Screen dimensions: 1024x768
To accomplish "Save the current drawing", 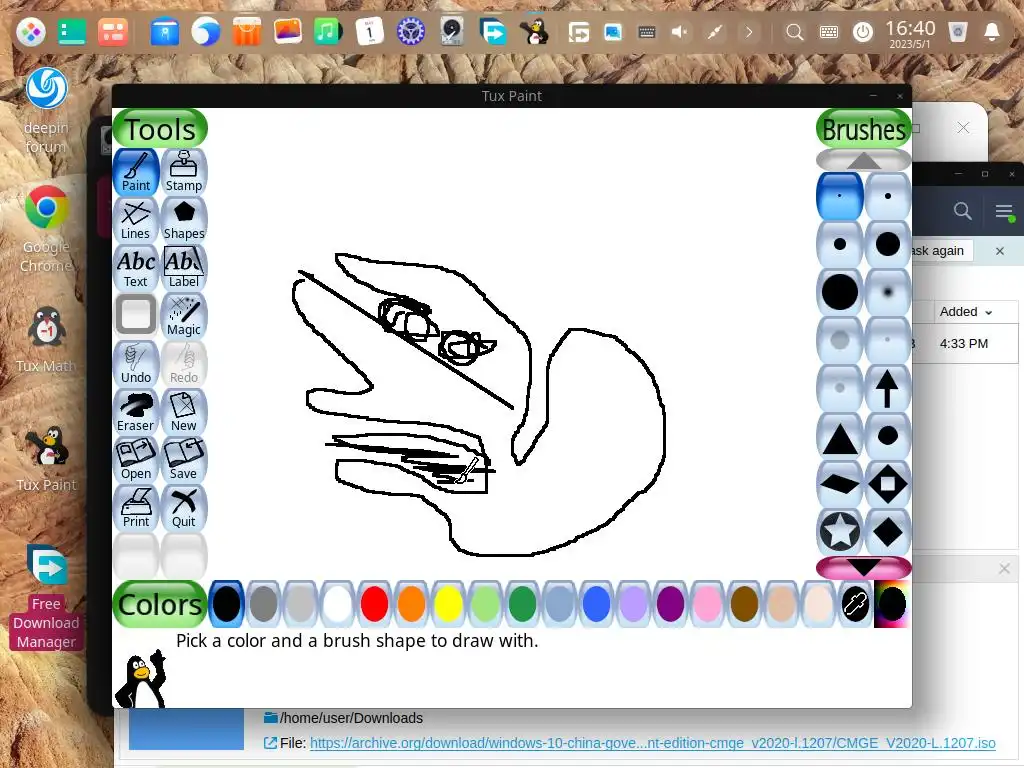I will (184, 460).
